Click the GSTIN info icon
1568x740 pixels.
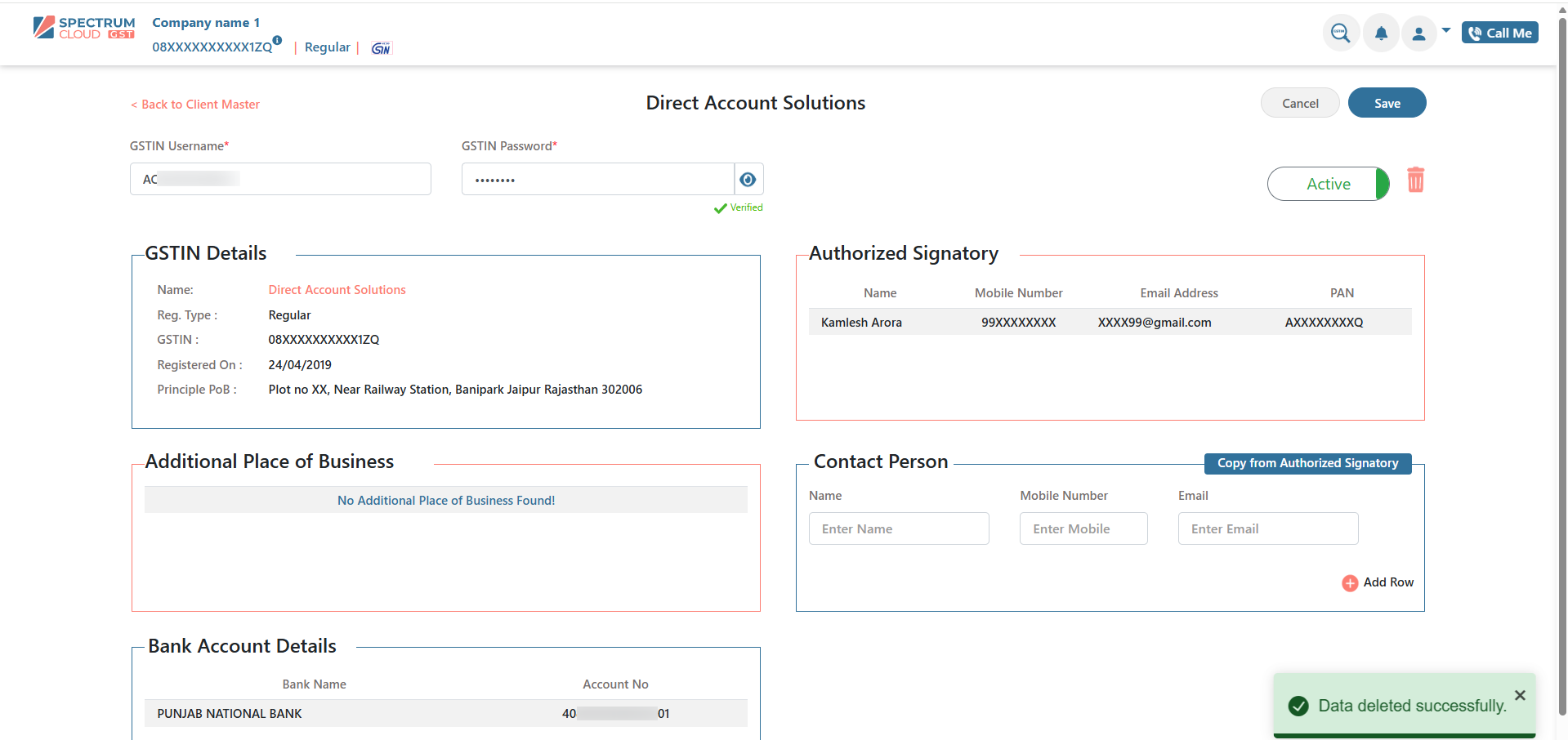(x=278, y=40)
